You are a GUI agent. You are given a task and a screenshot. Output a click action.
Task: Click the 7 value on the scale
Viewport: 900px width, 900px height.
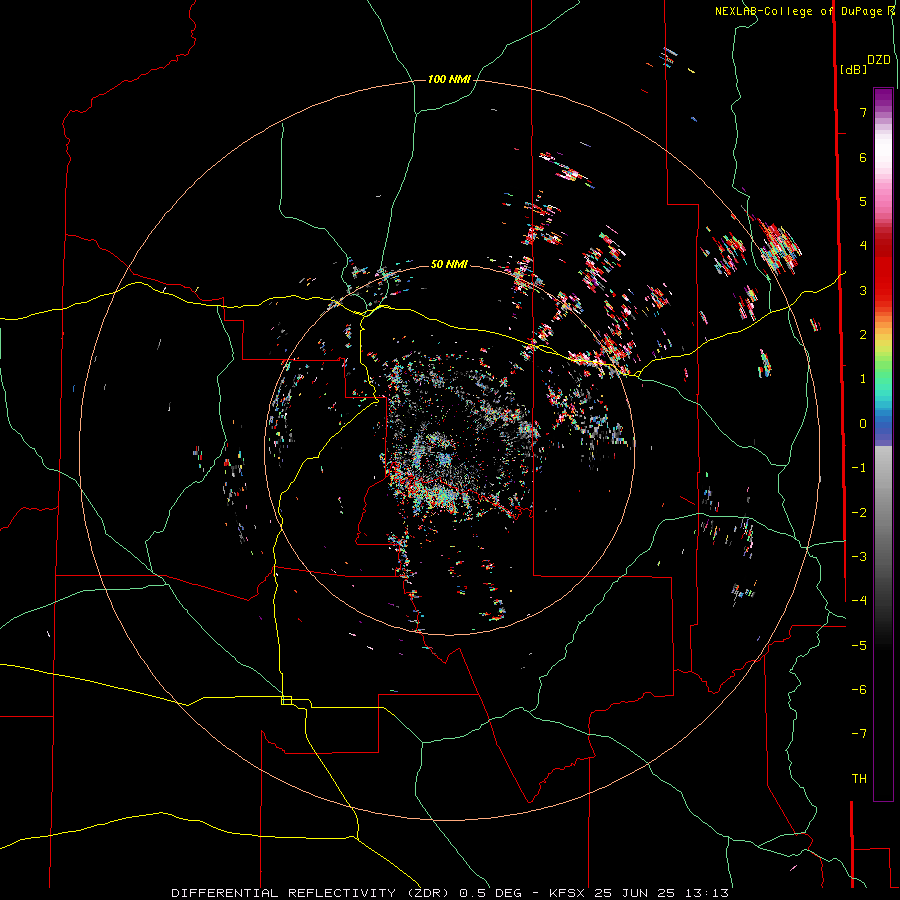click(863, 112)
